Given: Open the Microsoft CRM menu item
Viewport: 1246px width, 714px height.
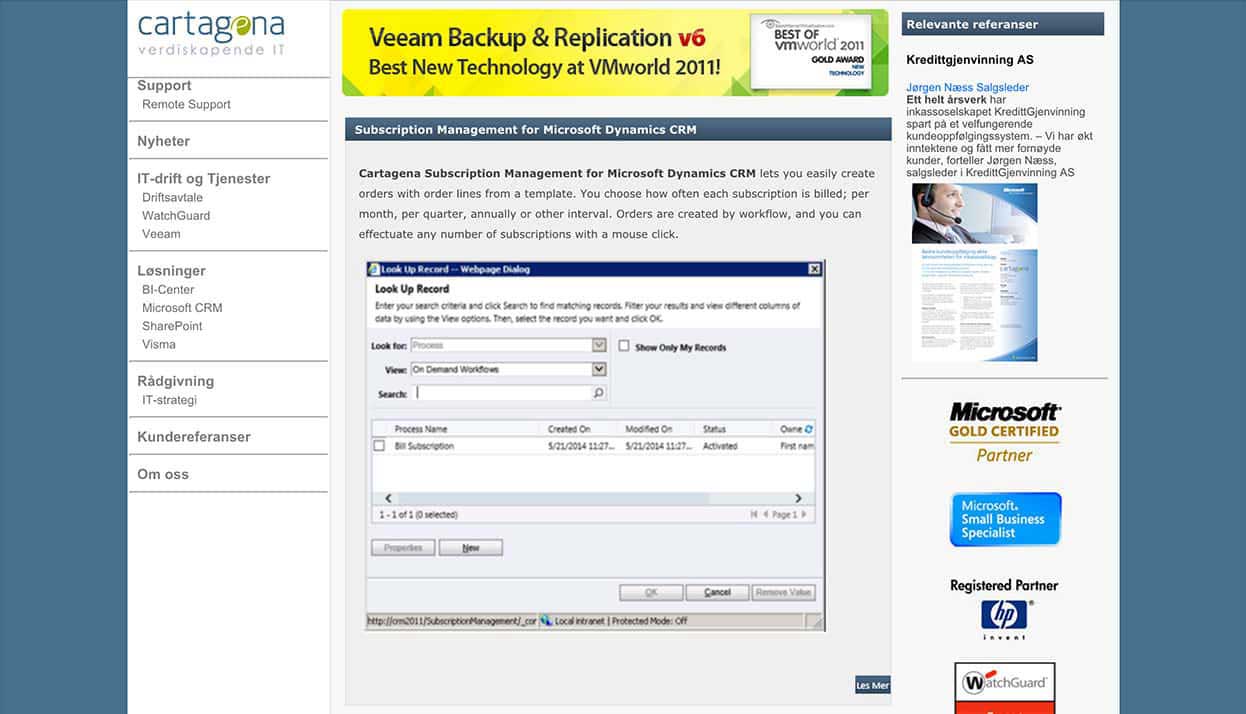Looking at the screenshot, I should click(182, 308).
